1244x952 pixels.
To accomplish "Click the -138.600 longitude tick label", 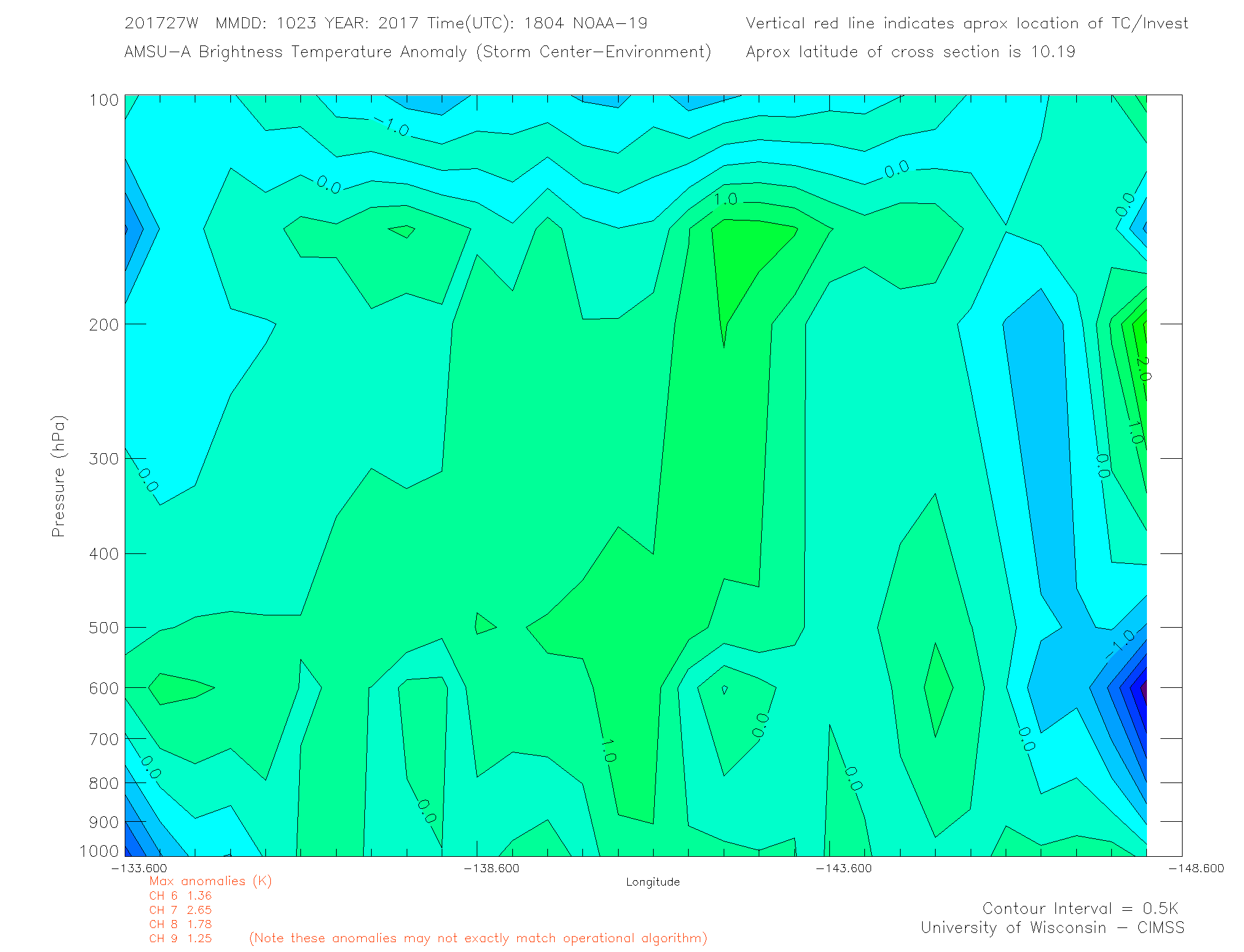I will [x=491, y=868].
